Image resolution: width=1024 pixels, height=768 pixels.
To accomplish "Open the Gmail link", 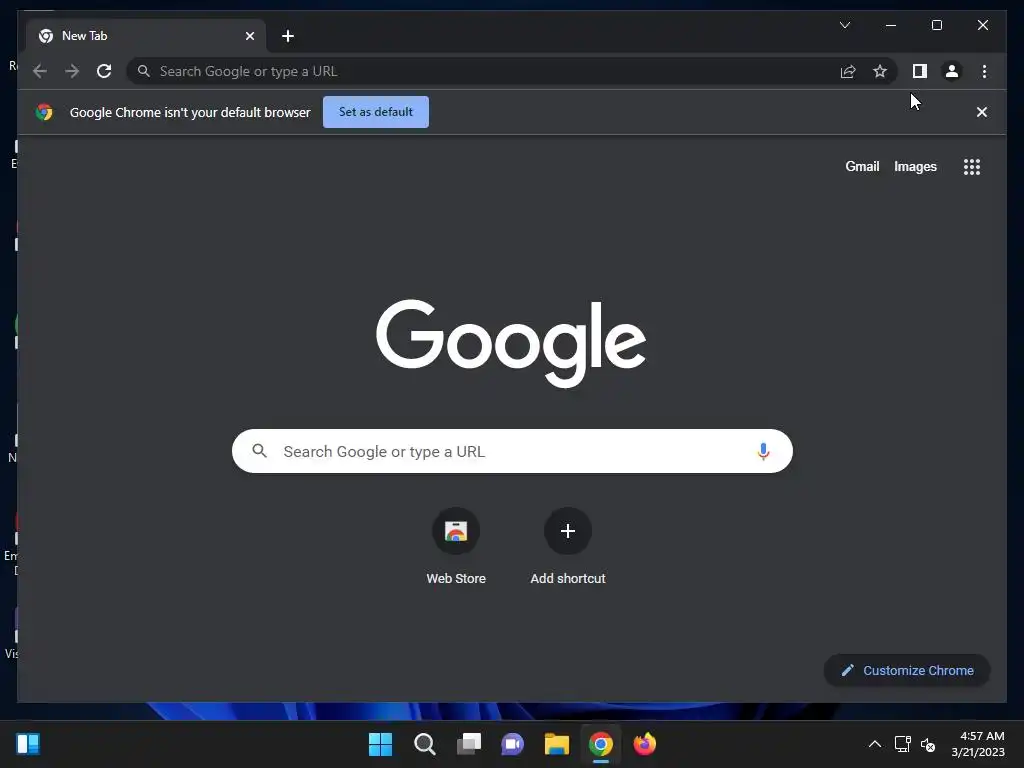I will coord(862,167).
